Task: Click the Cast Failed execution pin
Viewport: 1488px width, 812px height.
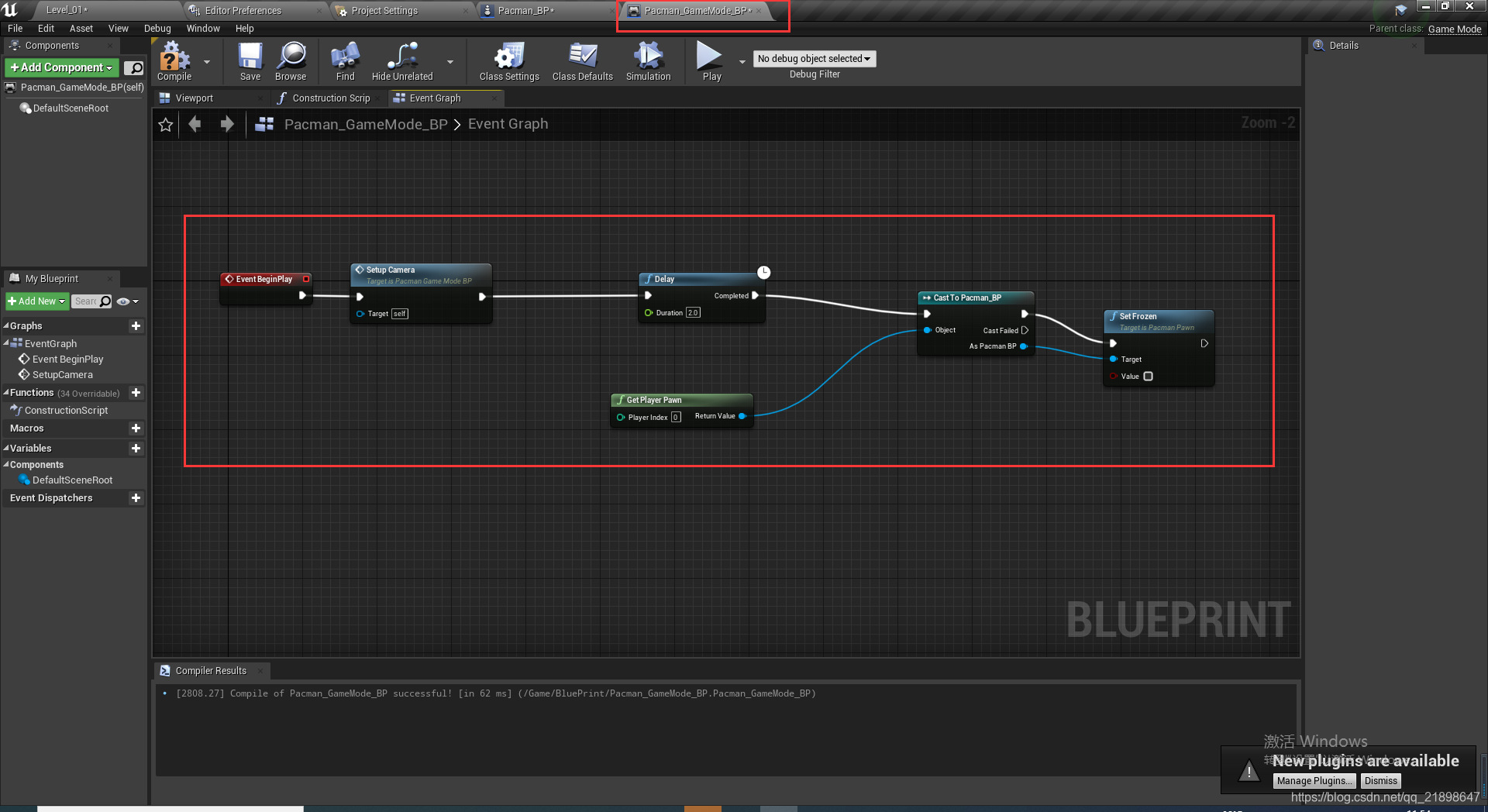Action: point(1025,330)
